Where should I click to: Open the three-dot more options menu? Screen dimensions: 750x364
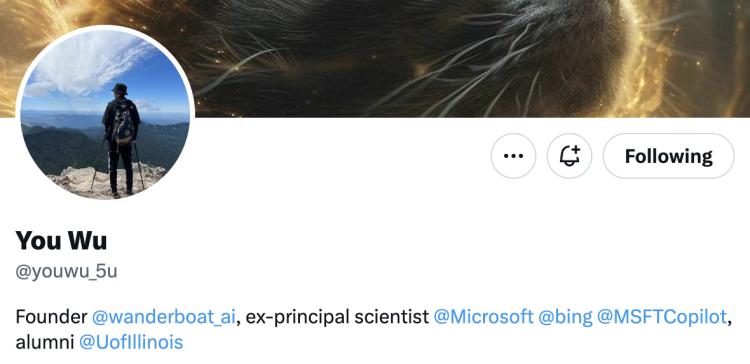(513, 156)
